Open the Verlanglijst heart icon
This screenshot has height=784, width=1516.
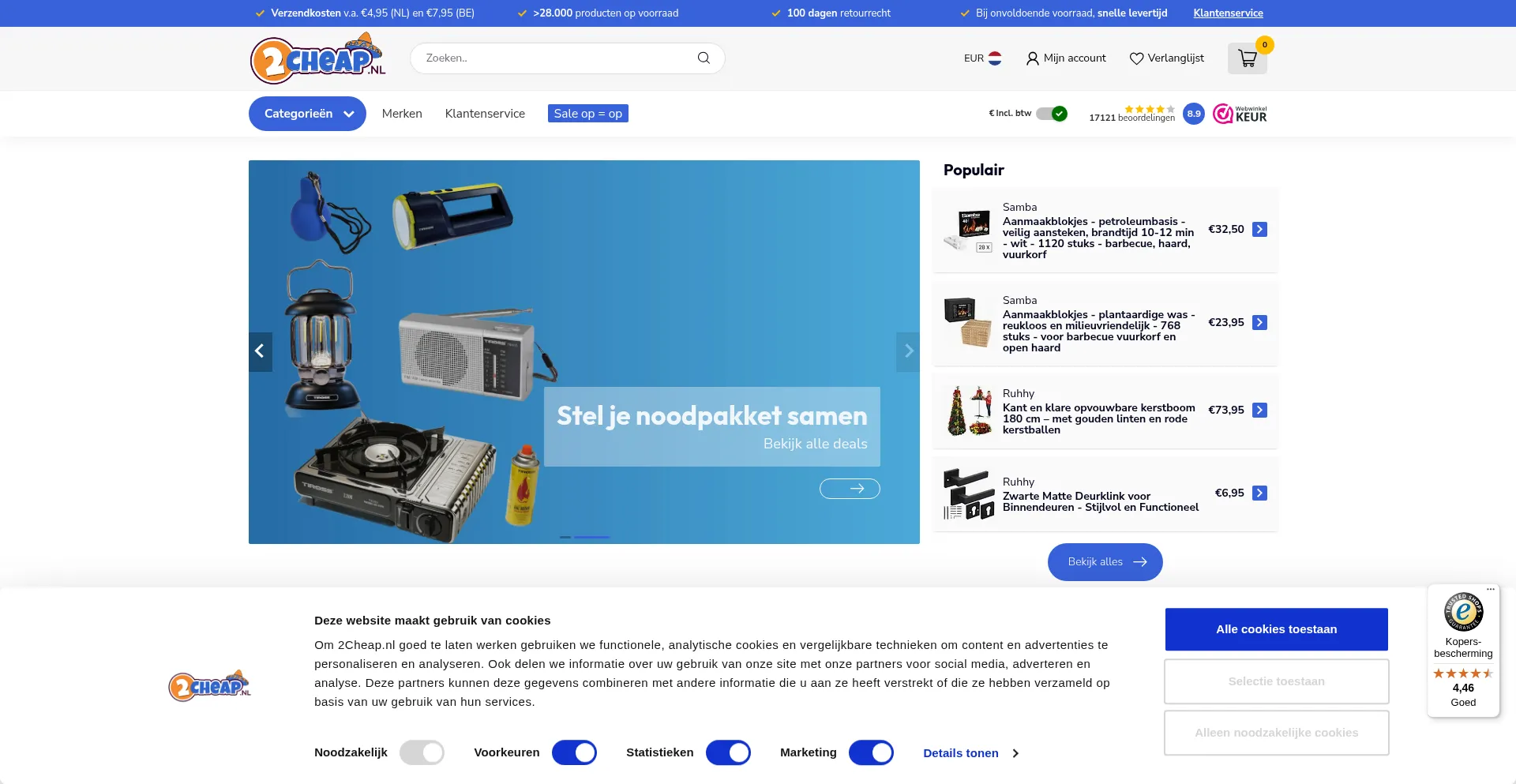point(1136,58)
